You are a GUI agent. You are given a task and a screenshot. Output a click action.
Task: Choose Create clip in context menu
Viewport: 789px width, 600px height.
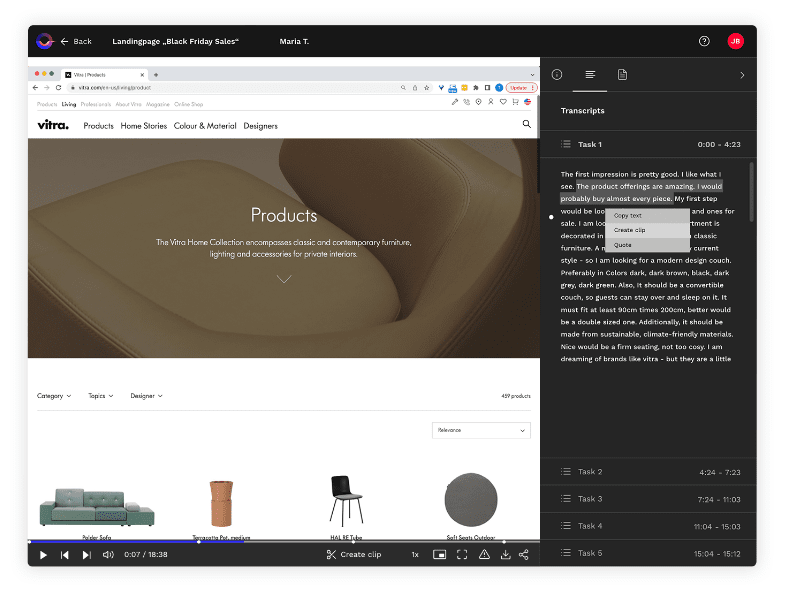(630, 230)
